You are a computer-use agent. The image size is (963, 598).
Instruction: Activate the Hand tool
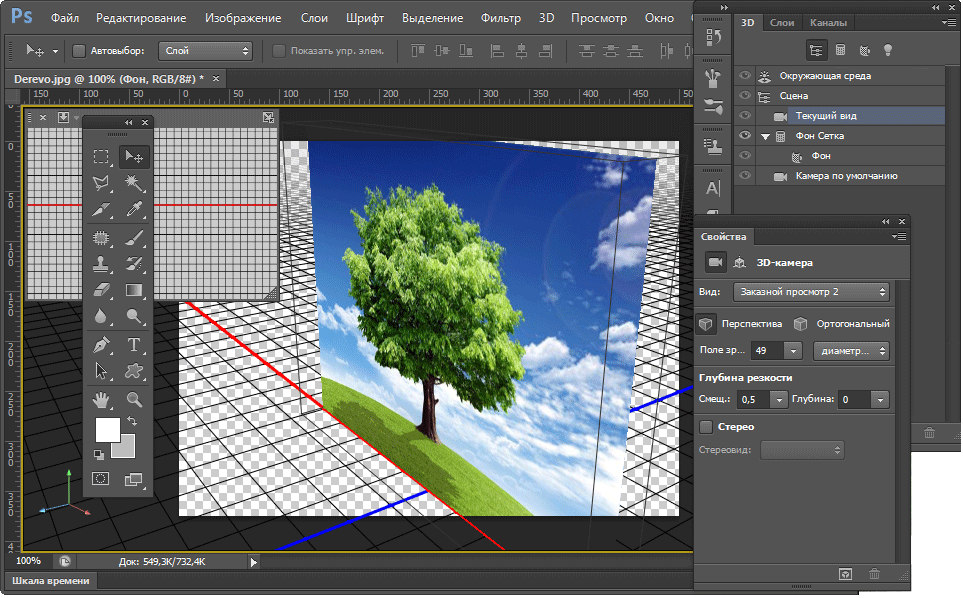(x=101, y=400)
